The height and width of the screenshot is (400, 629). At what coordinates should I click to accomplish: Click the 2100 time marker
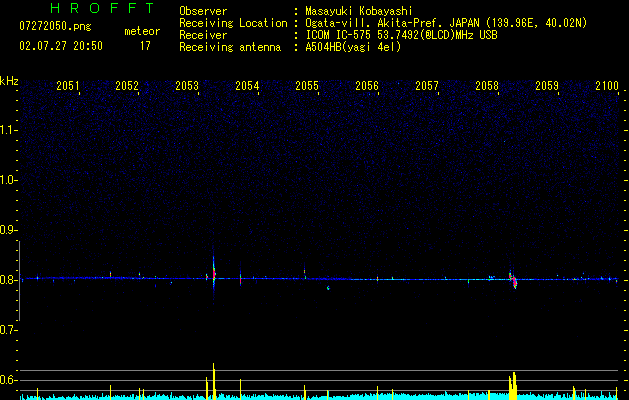coord(607,85)
